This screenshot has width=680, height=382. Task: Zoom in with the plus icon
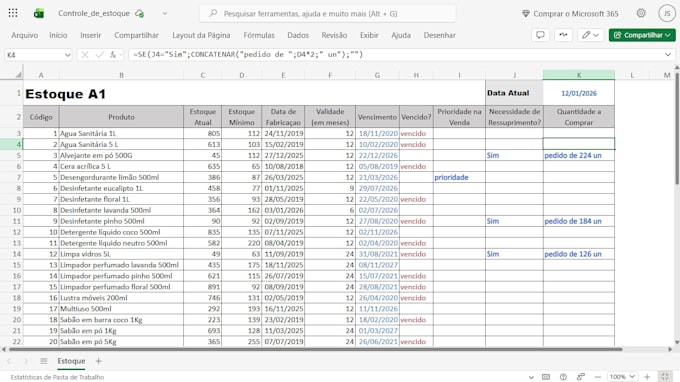[x=647, y=377]
